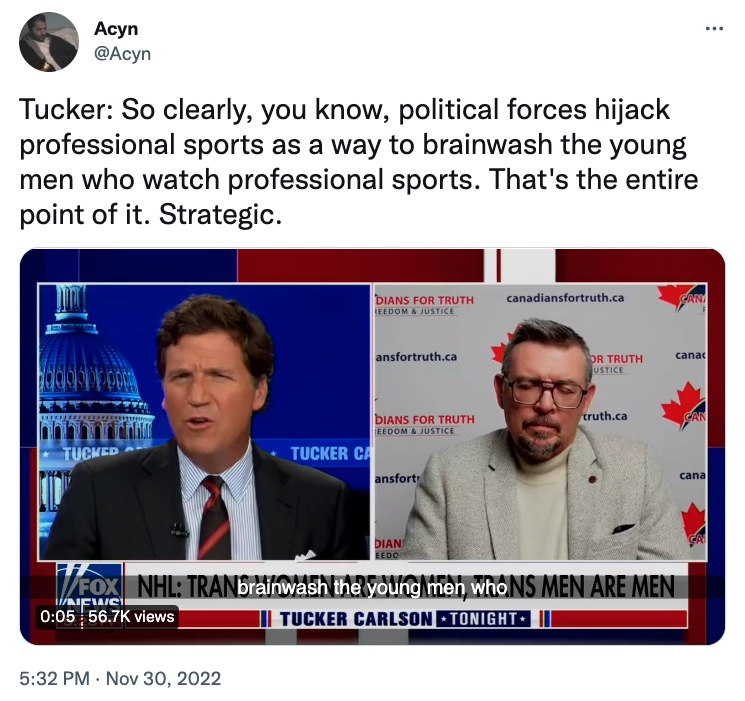Click the Nov 30, 2022 date
Viewport: 745px width, 701px height.
(x=163, y=678)
